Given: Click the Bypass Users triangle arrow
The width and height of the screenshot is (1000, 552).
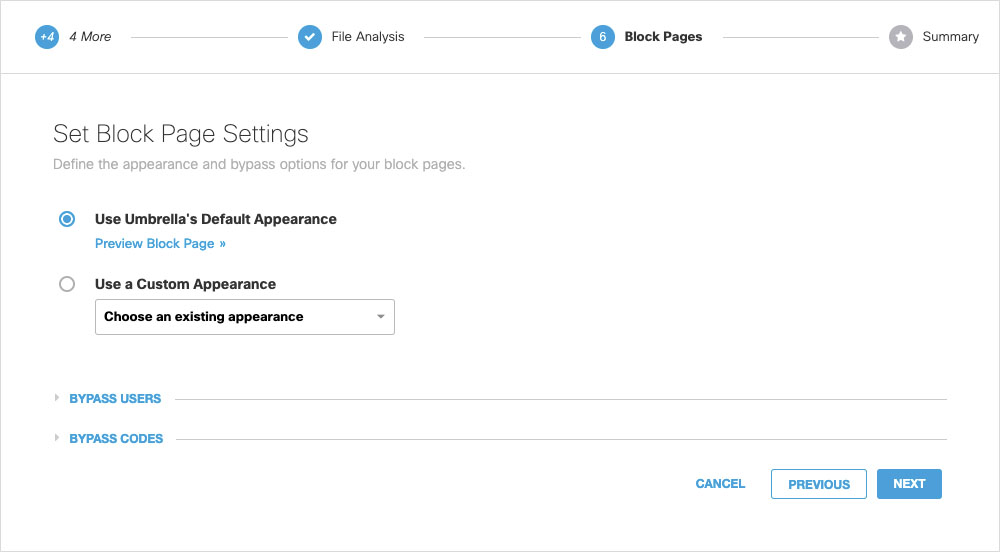Looking at the screenshot, I should point(57,398).
